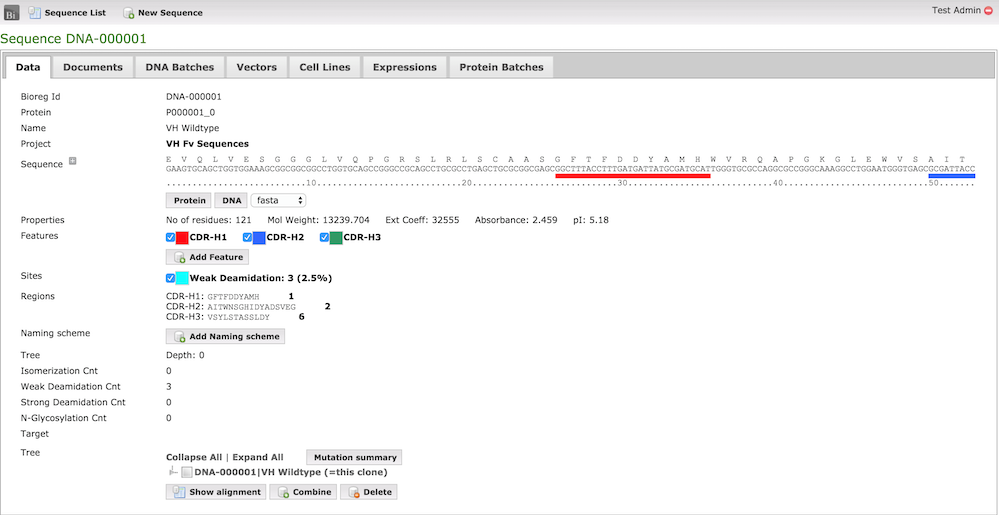
Task: Open the Sequence List
Action: [x=68, y=13]
